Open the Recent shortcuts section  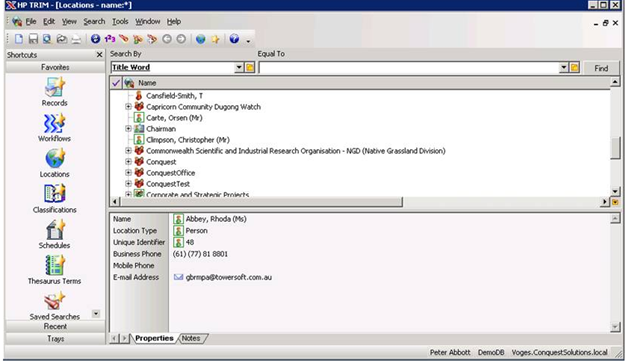tap(55, 327)
